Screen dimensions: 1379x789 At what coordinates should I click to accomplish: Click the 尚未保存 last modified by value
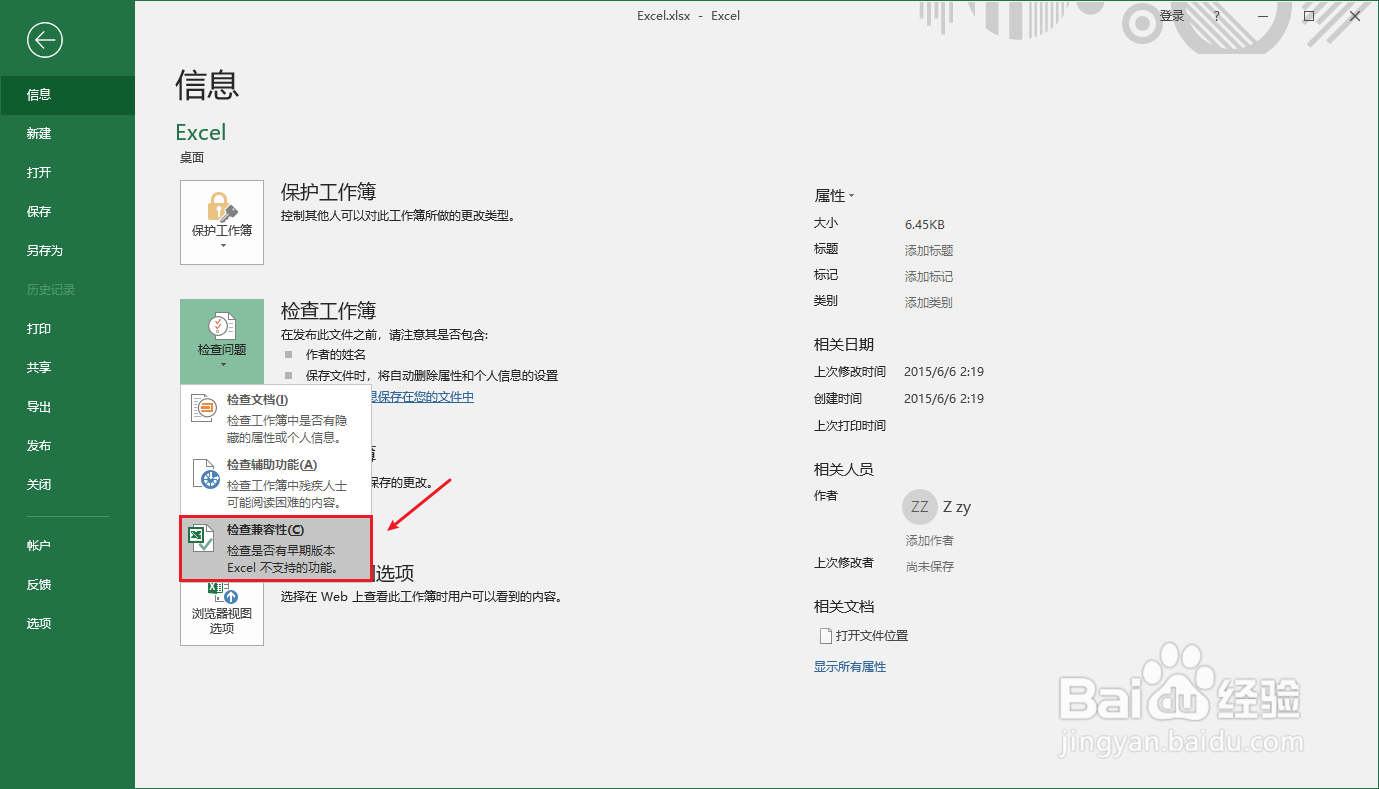(929, 567)
